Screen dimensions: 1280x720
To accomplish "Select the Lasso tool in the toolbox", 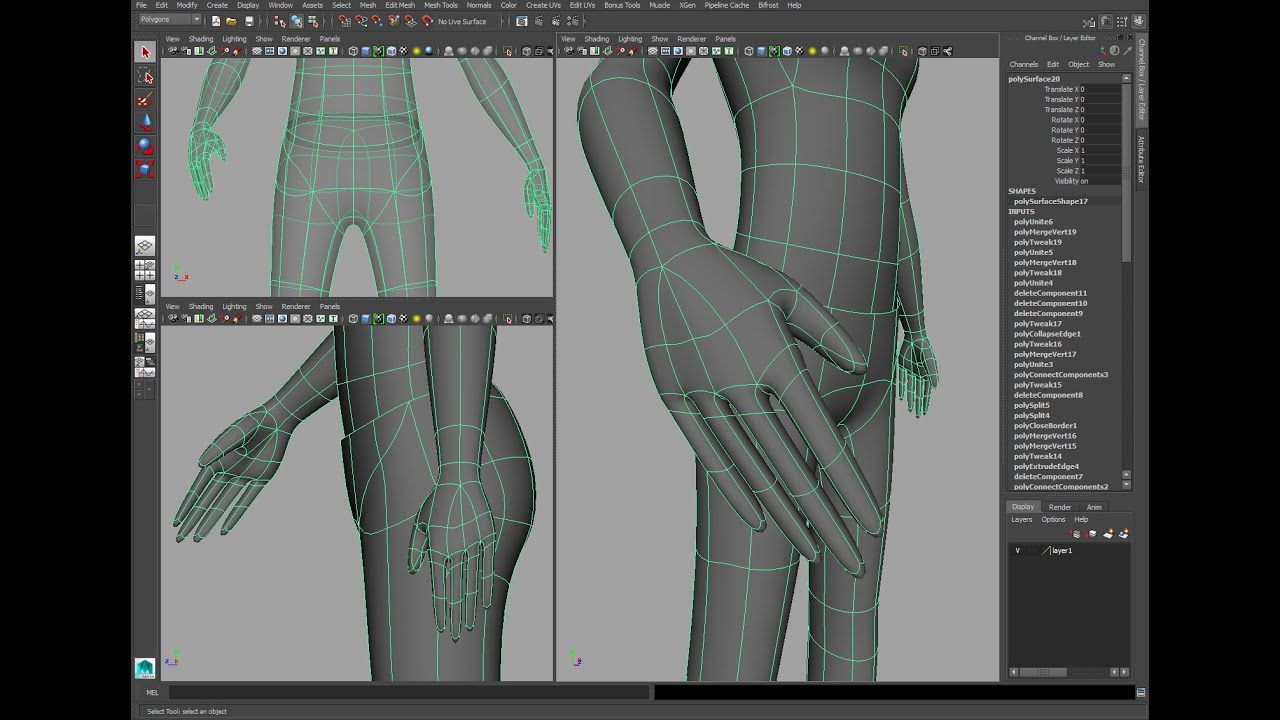I will click(145, 77).
